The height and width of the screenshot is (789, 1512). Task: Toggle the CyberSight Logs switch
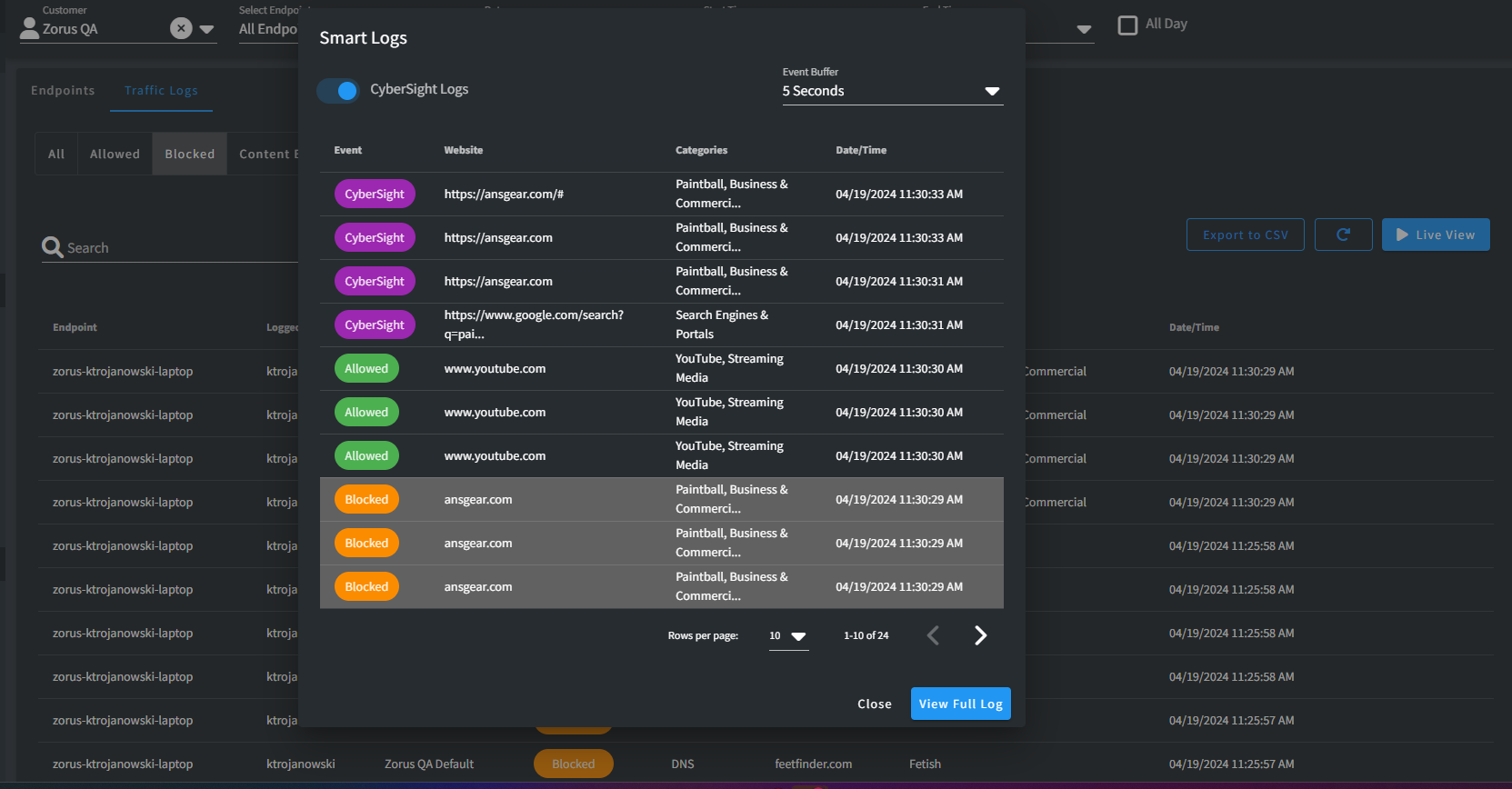pos(338,90)
